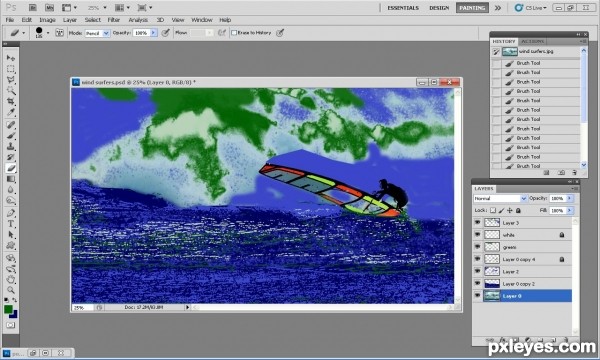Image resolution: width=600 pixels, height=360 pixels.
Task: Select the Eraser tool in toolbox
Action: click(11, 168)
